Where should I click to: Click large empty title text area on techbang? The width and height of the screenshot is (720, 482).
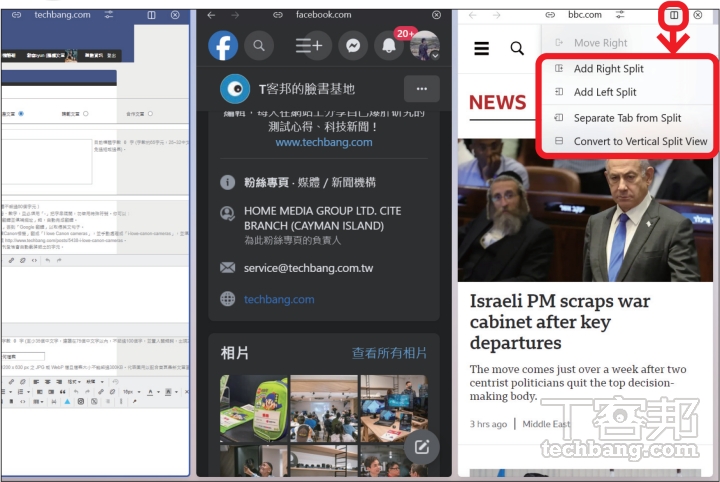coord(46,162)
